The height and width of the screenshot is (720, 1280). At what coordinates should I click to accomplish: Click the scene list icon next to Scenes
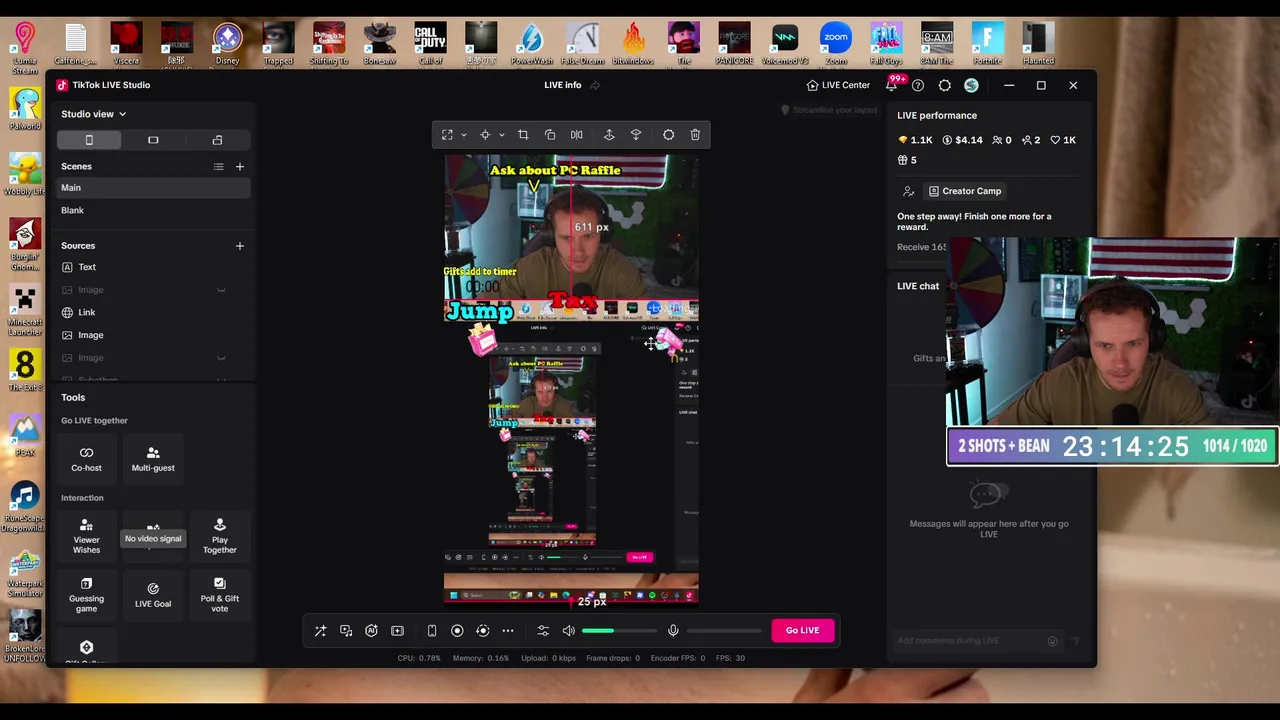218,167
